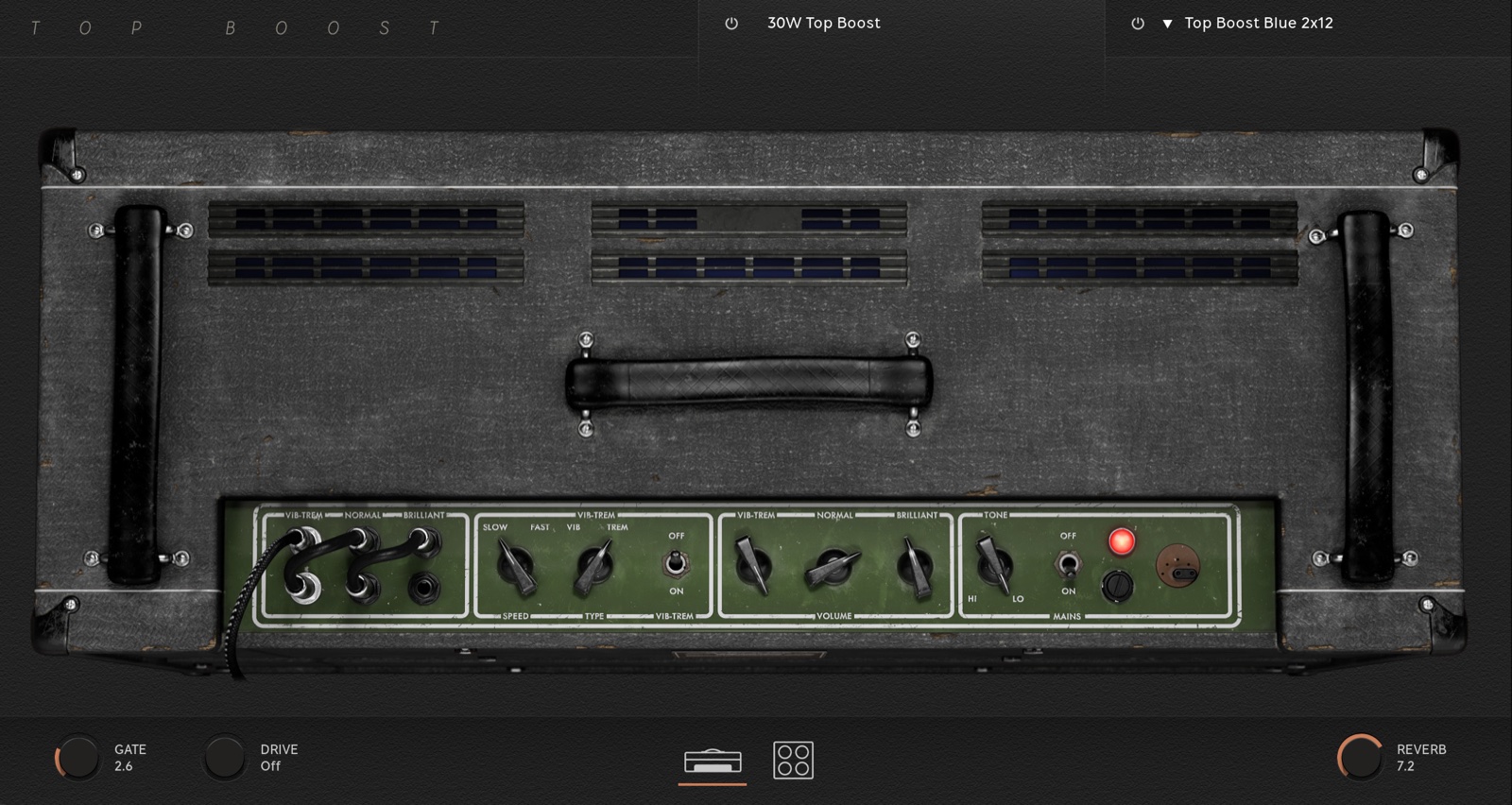The height and width of the screenshot is (805, 1512).
Task: Click the 30W Top Boost amp name
Action: 823,23
